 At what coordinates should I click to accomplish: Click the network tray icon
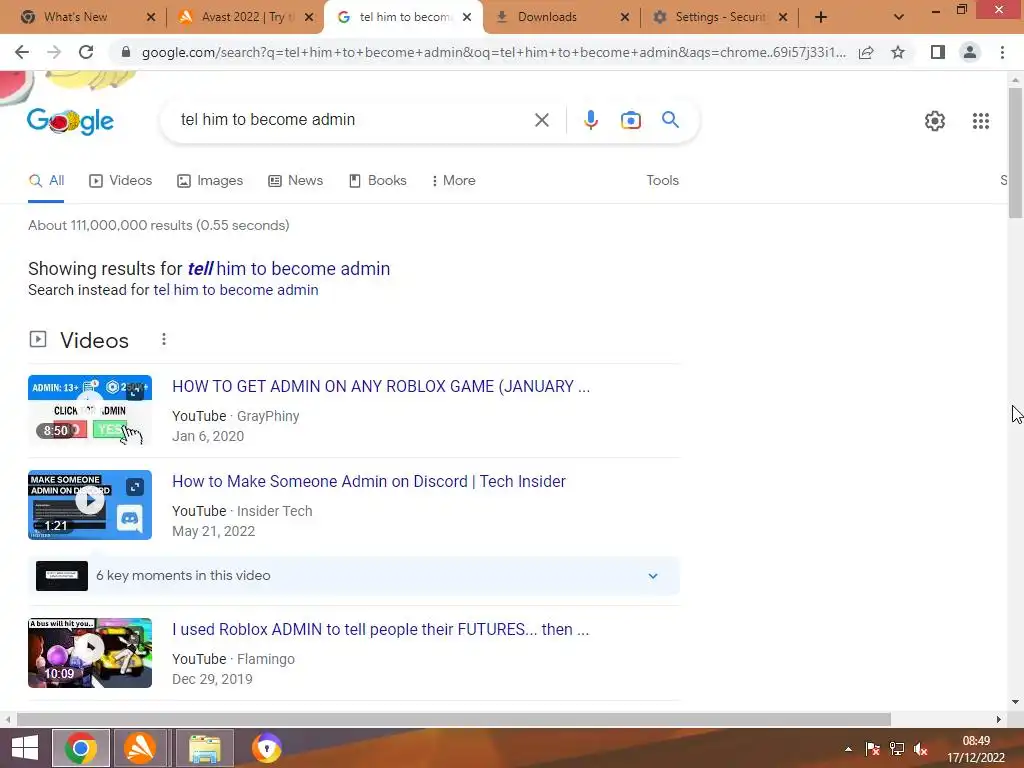coord(897,749)
